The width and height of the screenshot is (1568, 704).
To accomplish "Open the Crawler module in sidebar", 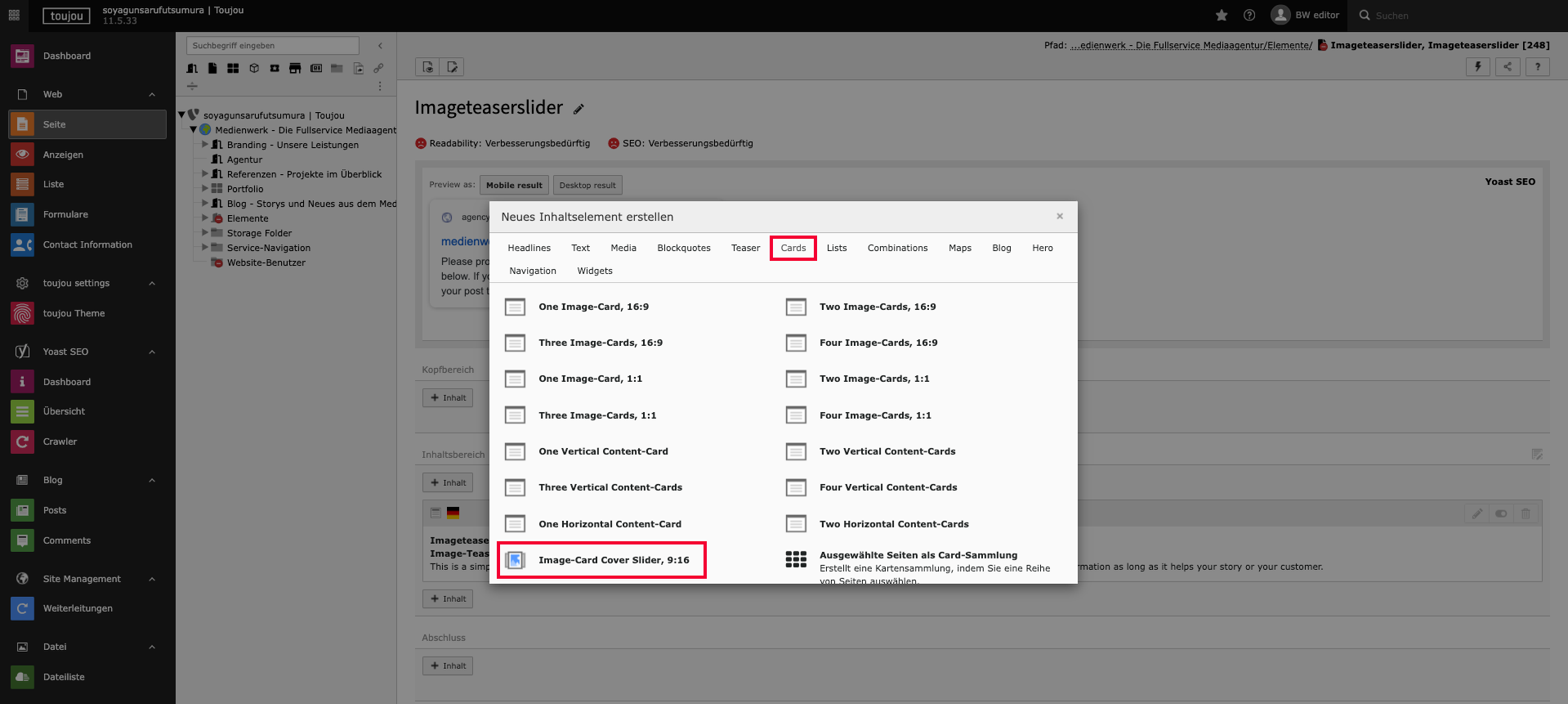I will [x=60, y=442].
